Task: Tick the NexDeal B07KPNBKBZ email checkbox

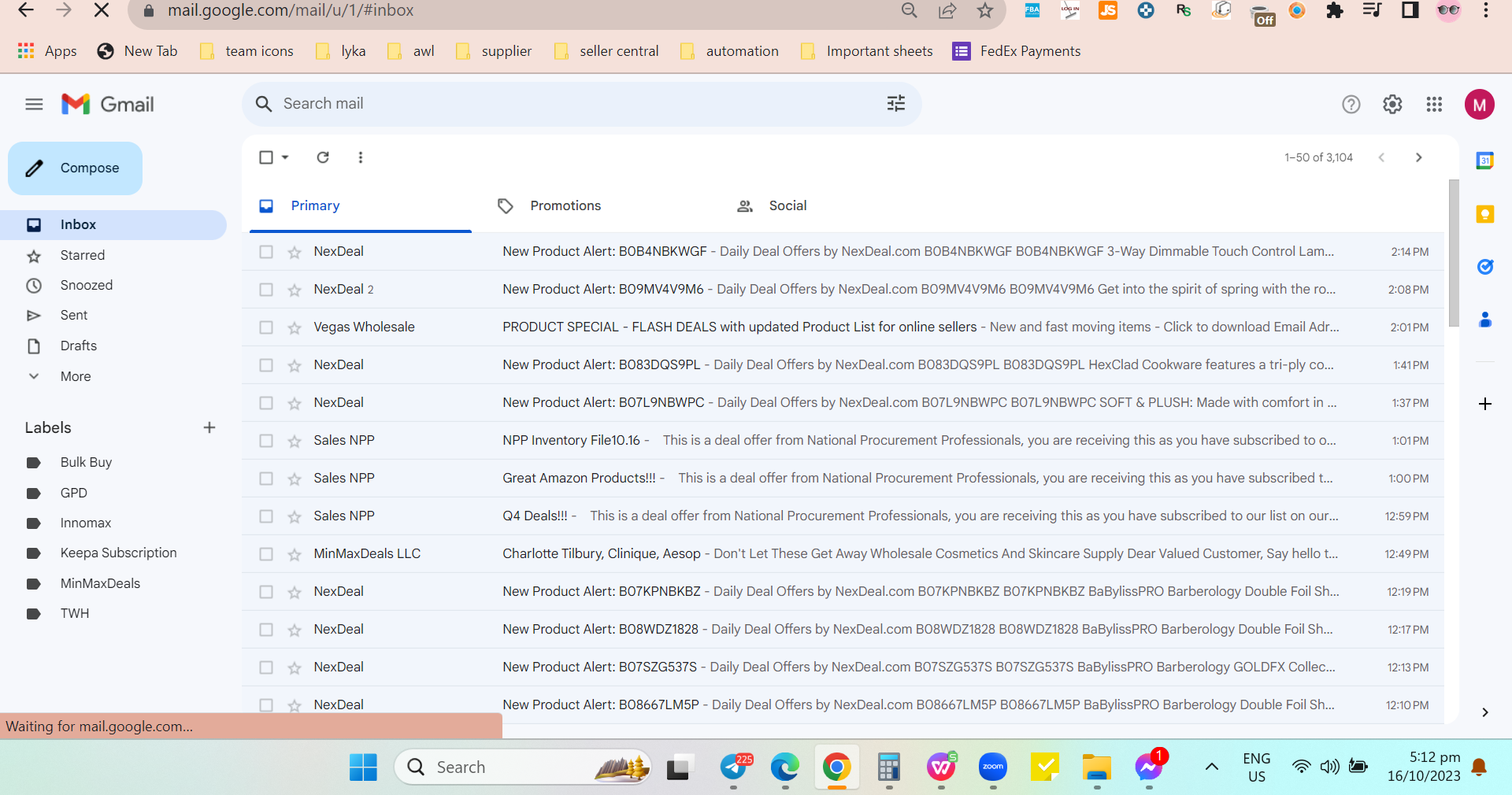Action: click(266, 592)
